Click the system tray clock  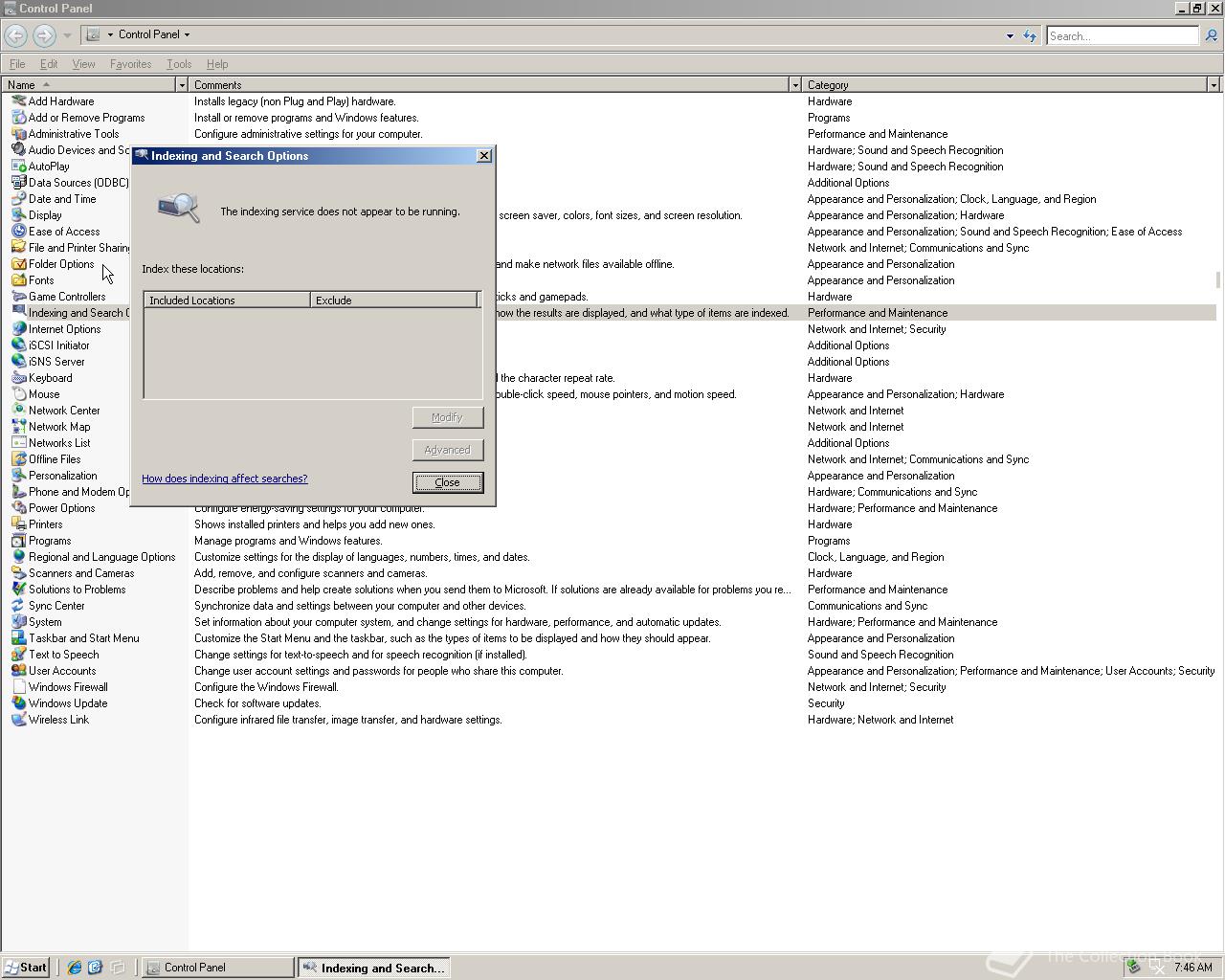pyautogui.click(x=1192, y=968)
